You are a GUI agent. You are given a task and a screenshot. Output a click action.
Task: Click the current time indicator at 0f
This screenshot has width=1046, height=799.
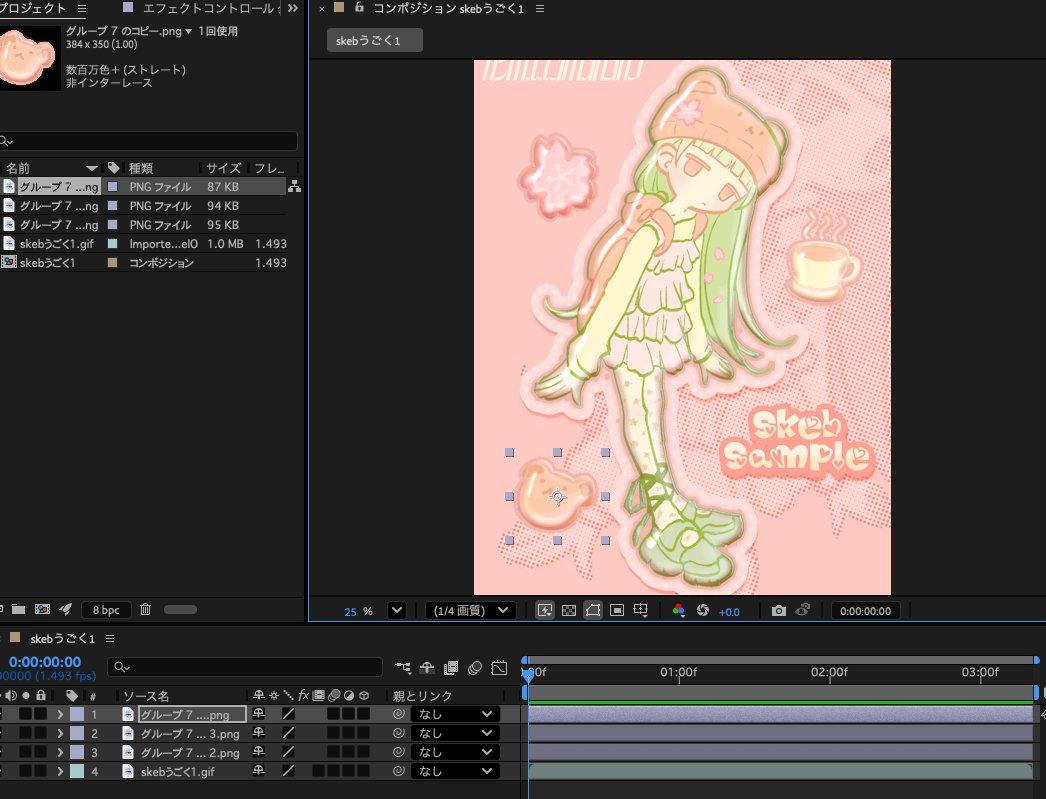click(x=528, y=674)
